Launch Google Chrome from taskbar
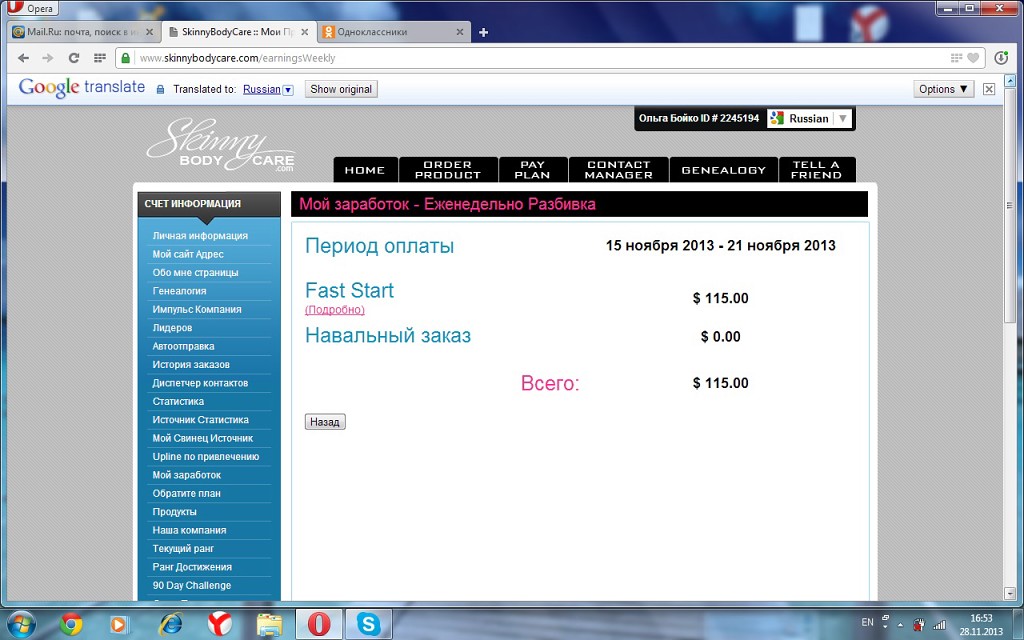1024x640 pixels. click(70, 625)
